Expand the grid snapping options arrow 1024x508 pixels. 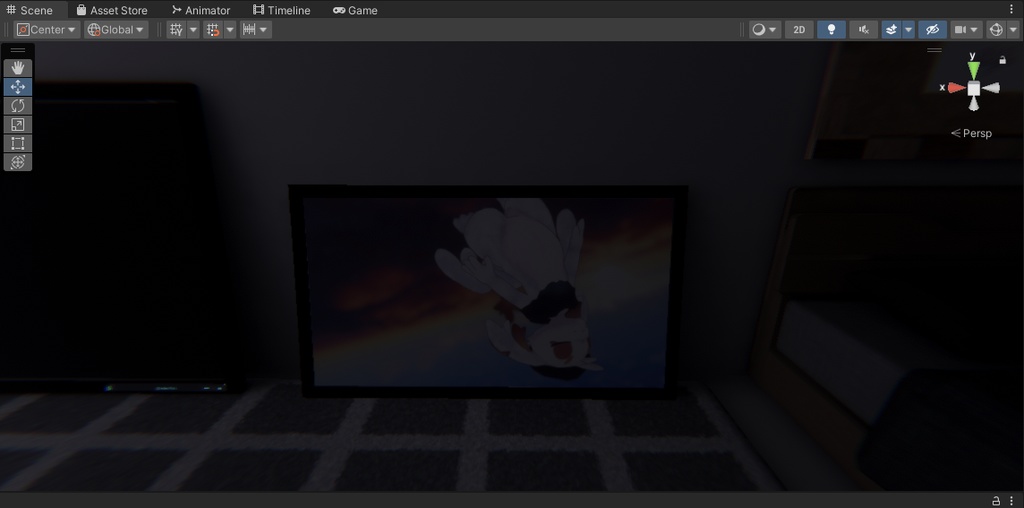(230, 29)
